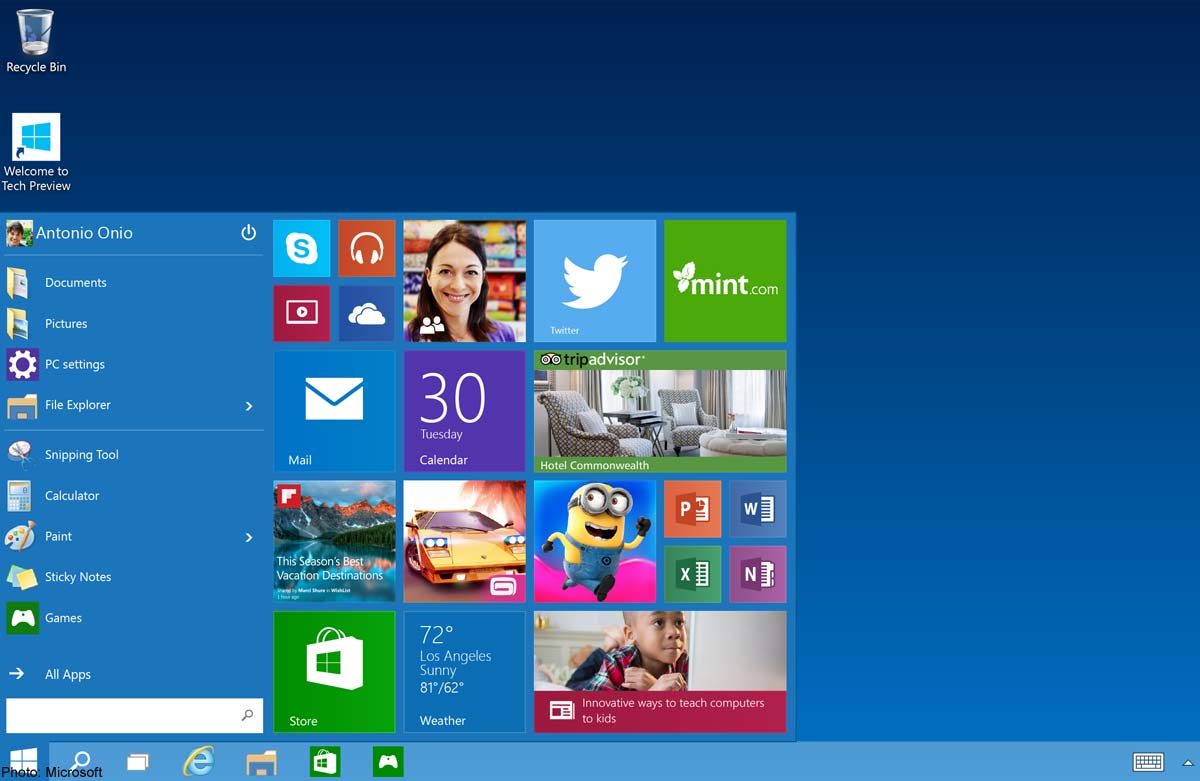
Task: Open the news tile about teaching computers
Action: 660,672
